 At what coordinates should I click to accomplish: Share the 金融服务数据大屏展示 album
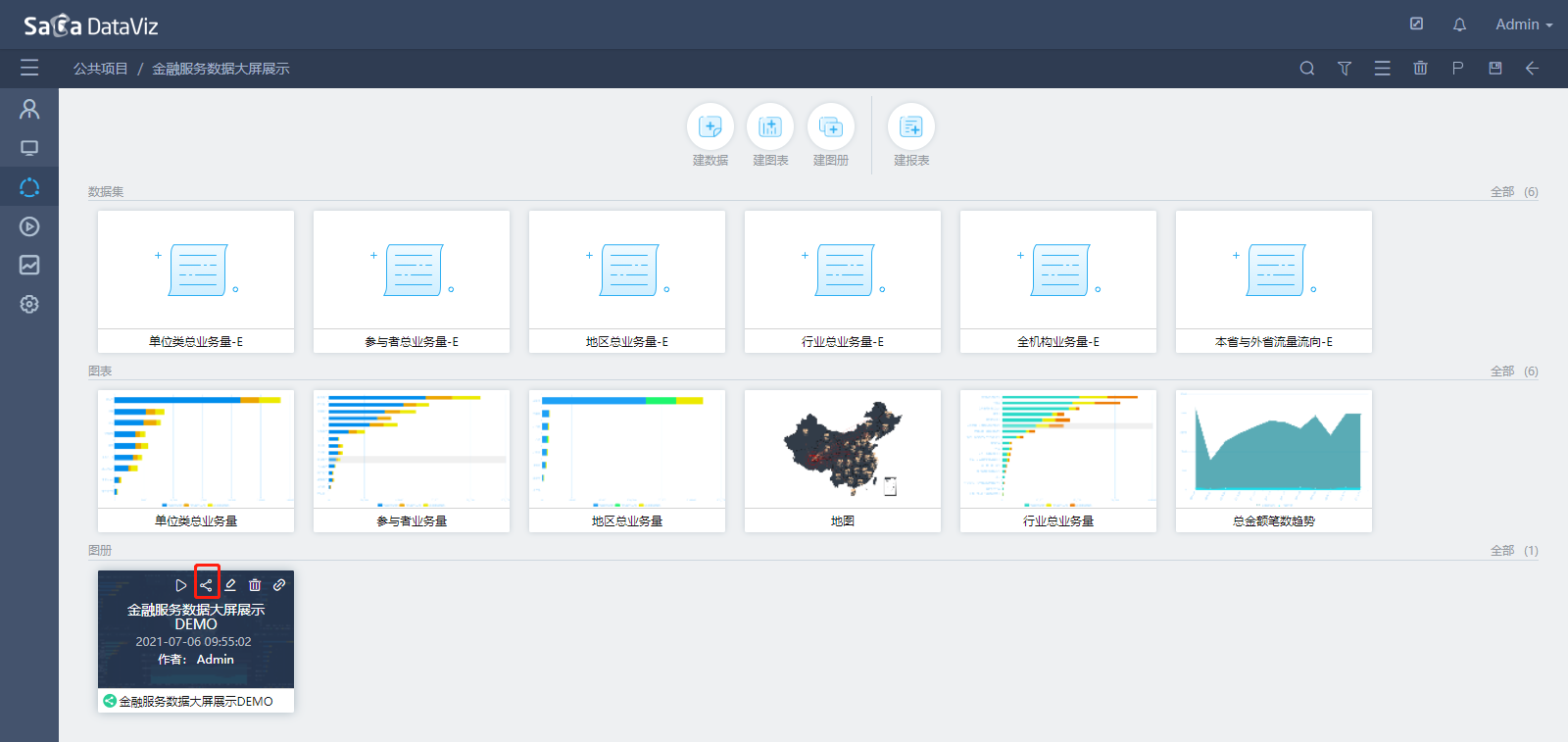pyautogui.click(x=206, y=585)
